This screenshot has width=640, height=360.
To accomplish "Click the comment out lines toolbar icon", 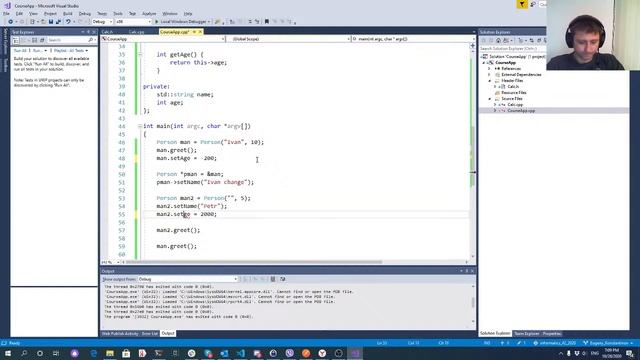I will click(x=250, y=22).
